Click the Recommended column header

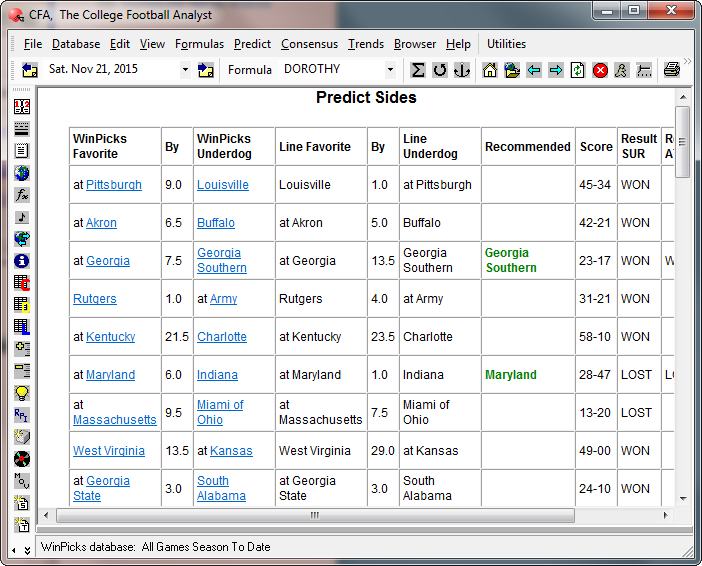[528, 146]
